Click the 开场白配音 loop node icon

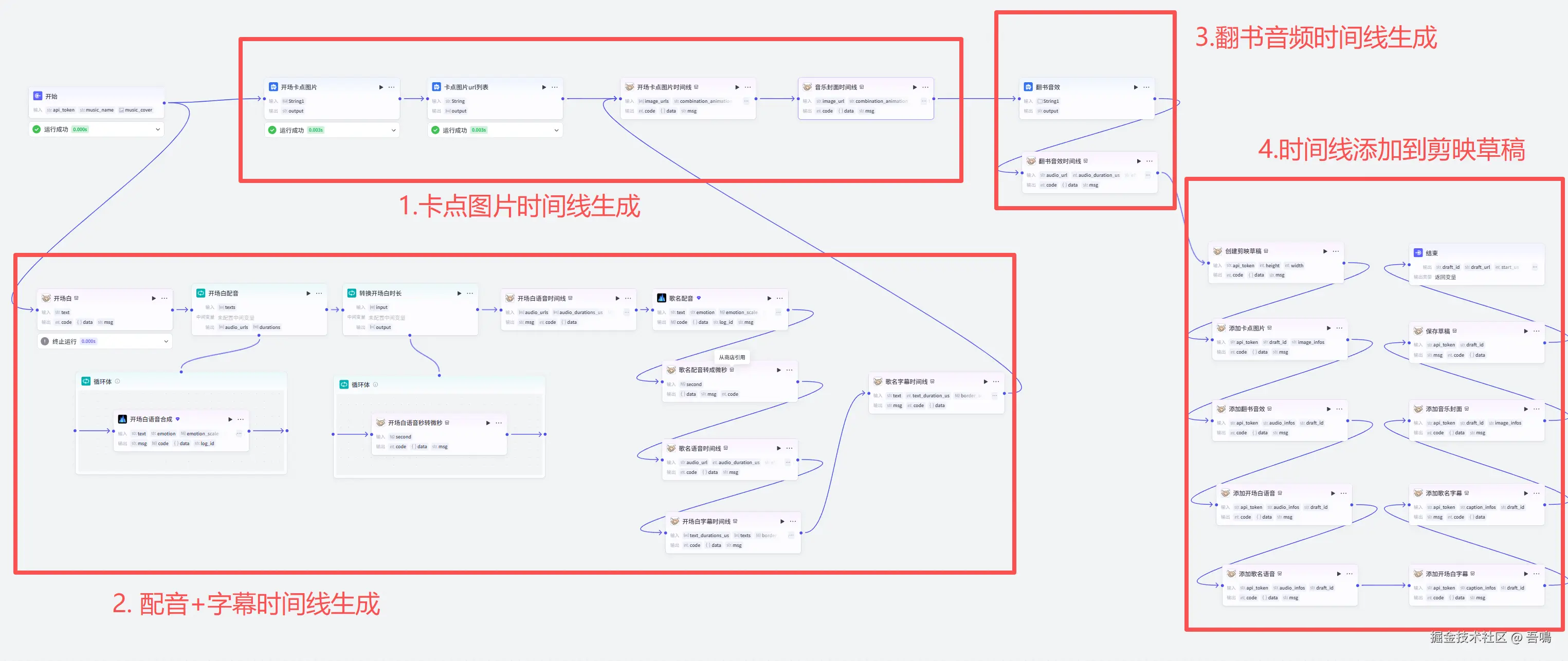201,293
